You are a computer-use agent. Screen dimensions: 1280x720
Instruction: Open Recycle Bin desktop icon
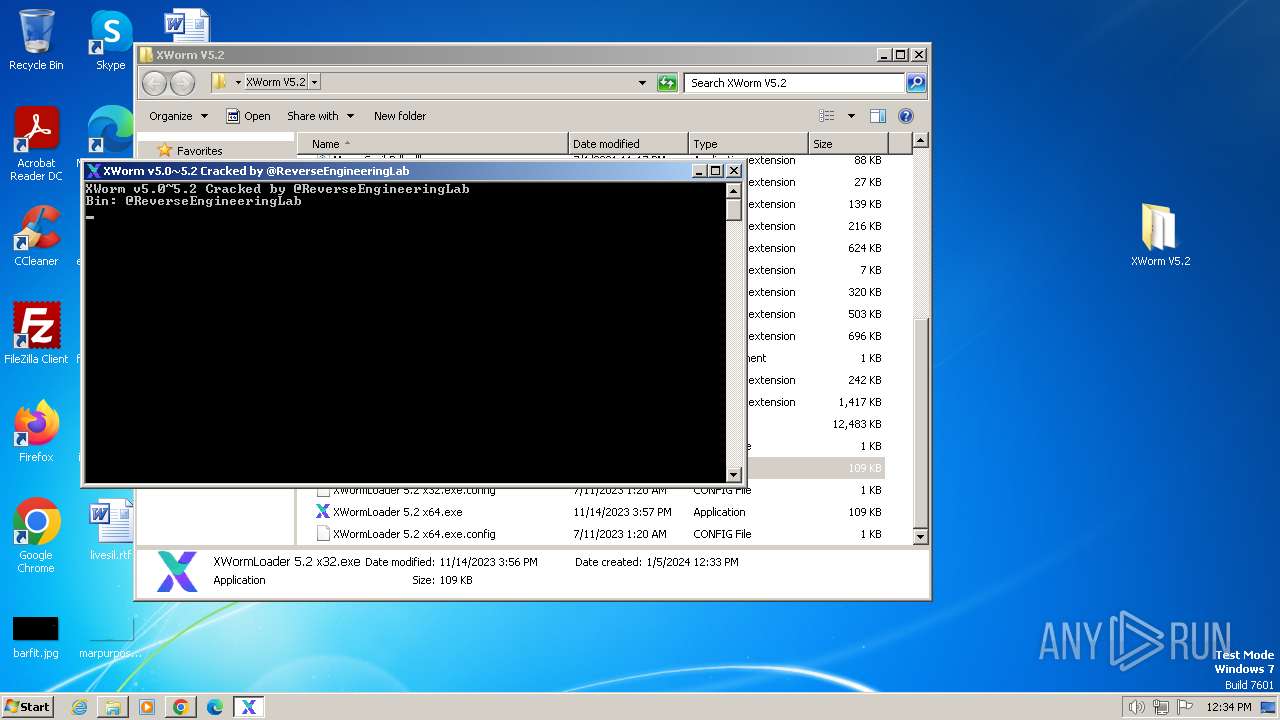[x=36, y=40]
